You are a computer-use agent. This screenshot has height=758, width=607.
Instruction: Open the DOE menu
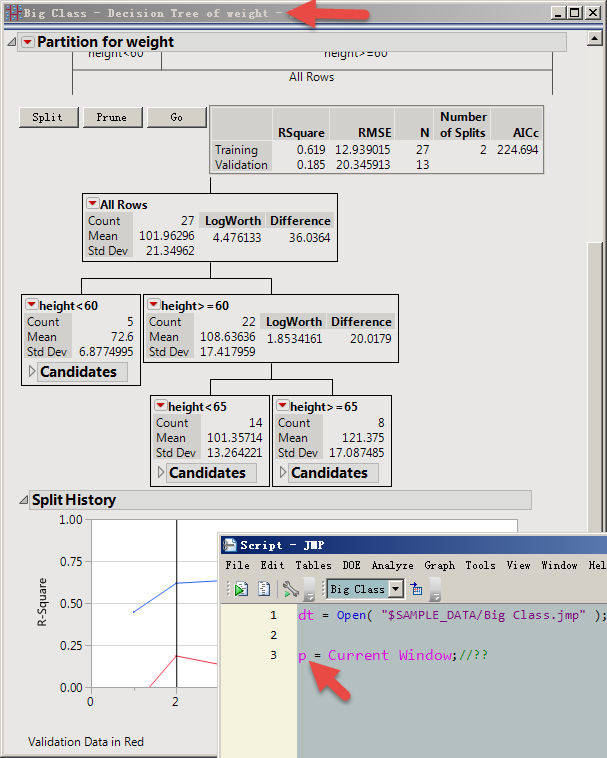[351, 565]
